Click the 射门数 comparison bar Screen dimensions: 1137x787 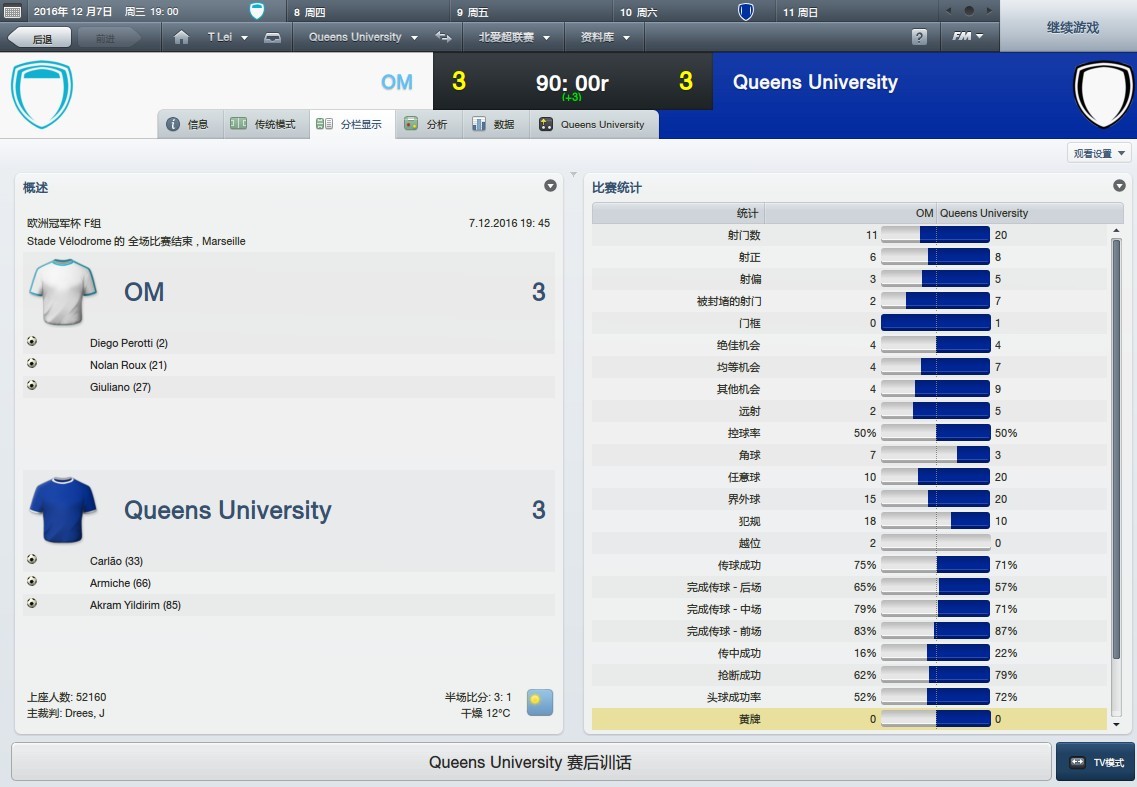click(x=935, y=234)
